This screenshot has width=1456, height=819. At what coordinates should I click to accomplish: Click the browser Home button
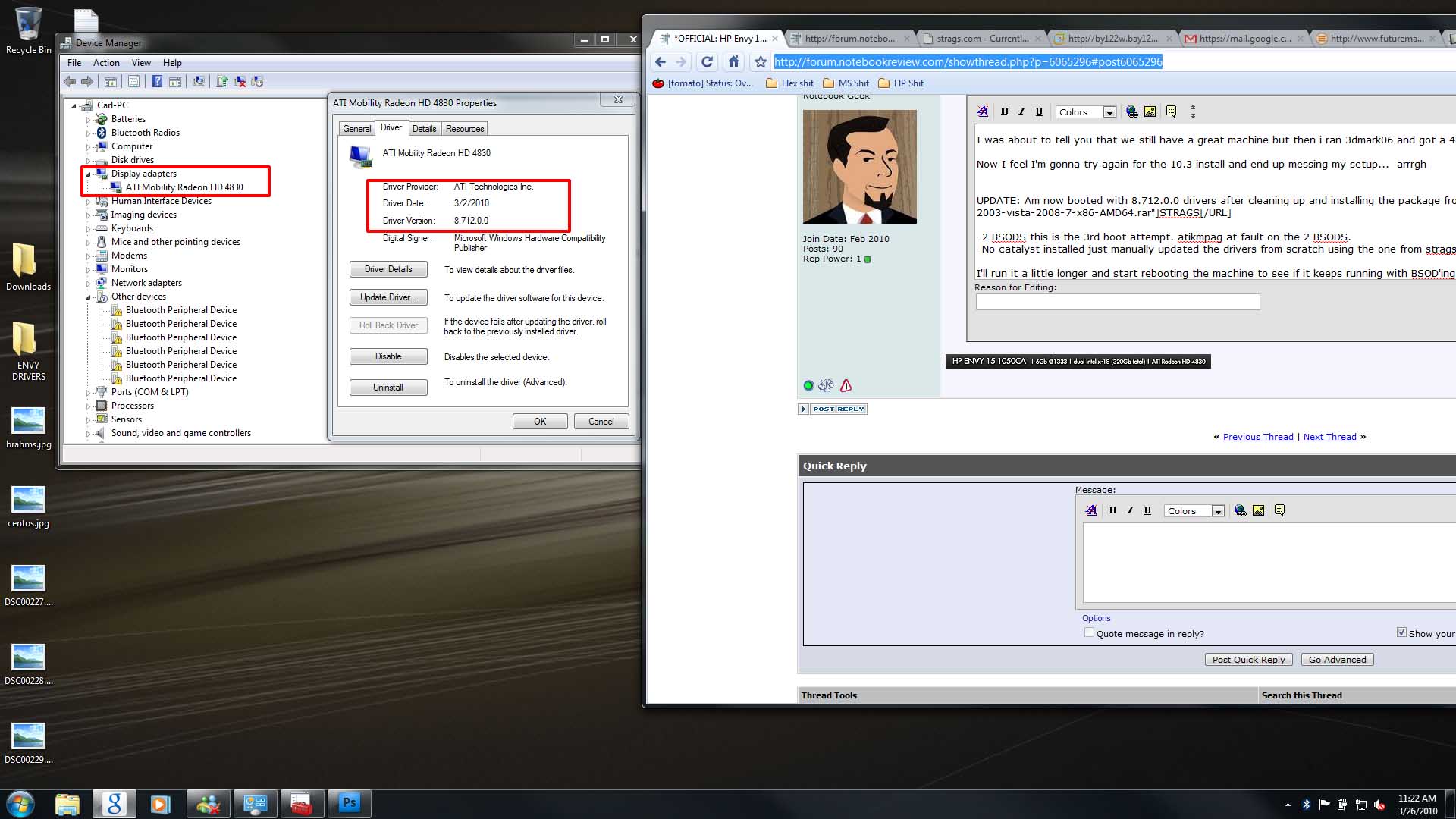(x=733, y=62)
